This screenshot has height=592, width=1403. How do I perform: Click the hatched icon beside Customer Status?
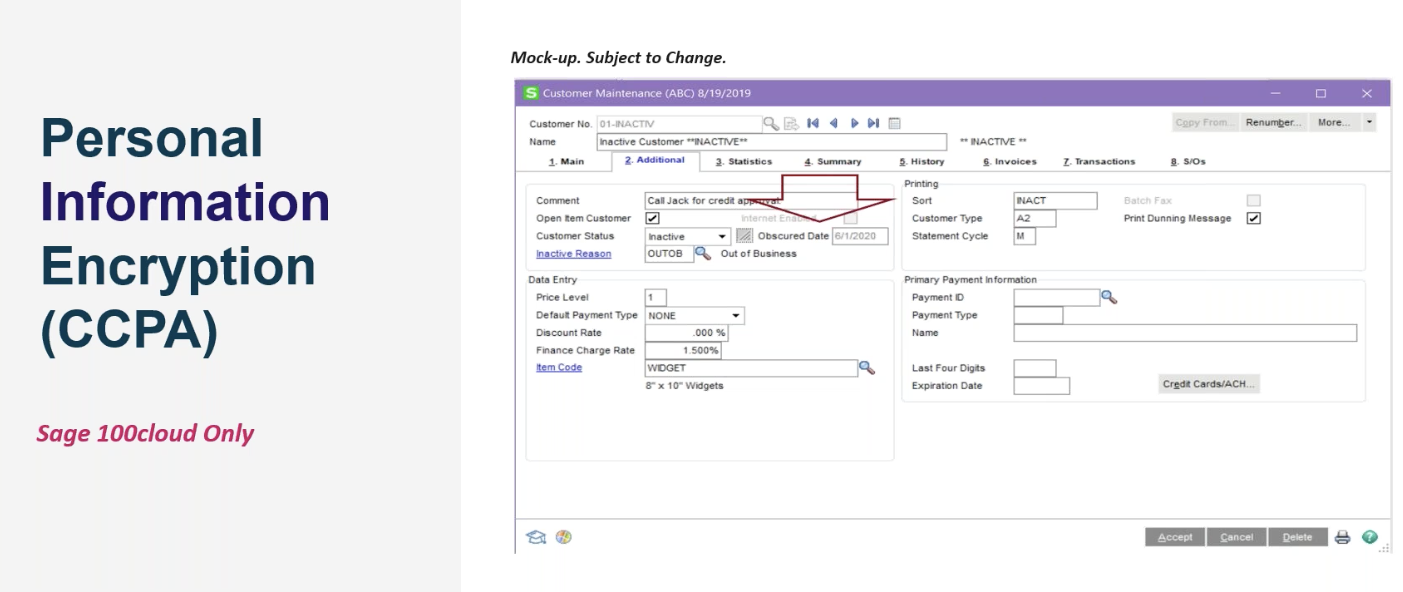pos(744,236)
